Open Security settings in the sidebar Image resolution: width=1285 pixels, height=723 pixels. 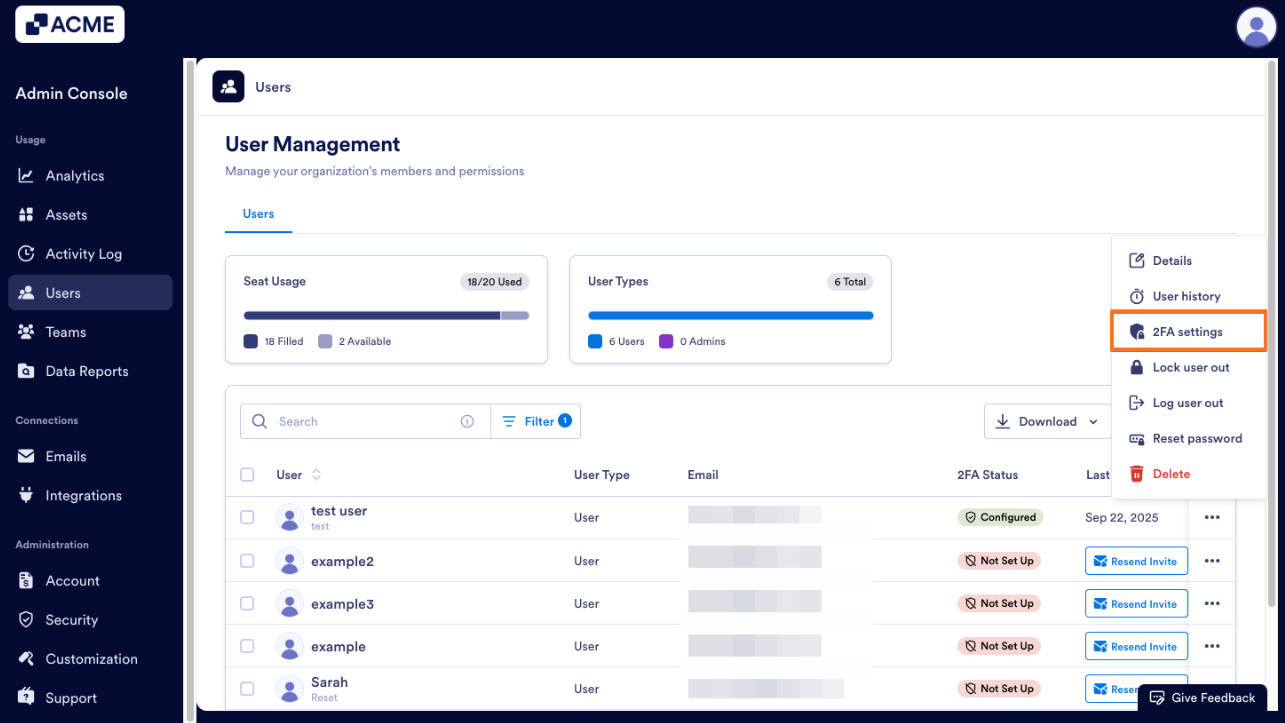(71, 620)
